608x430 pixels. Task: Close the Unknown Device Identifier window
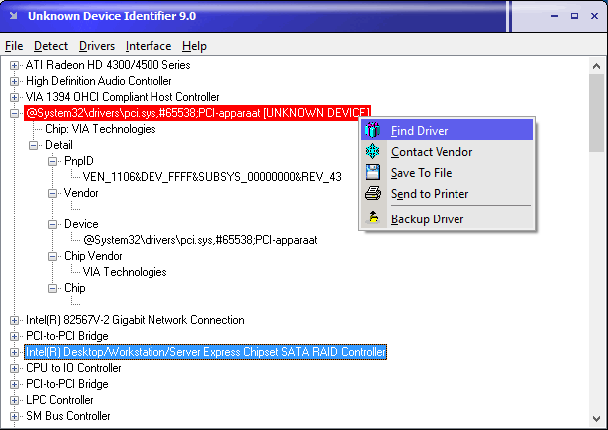594,16
